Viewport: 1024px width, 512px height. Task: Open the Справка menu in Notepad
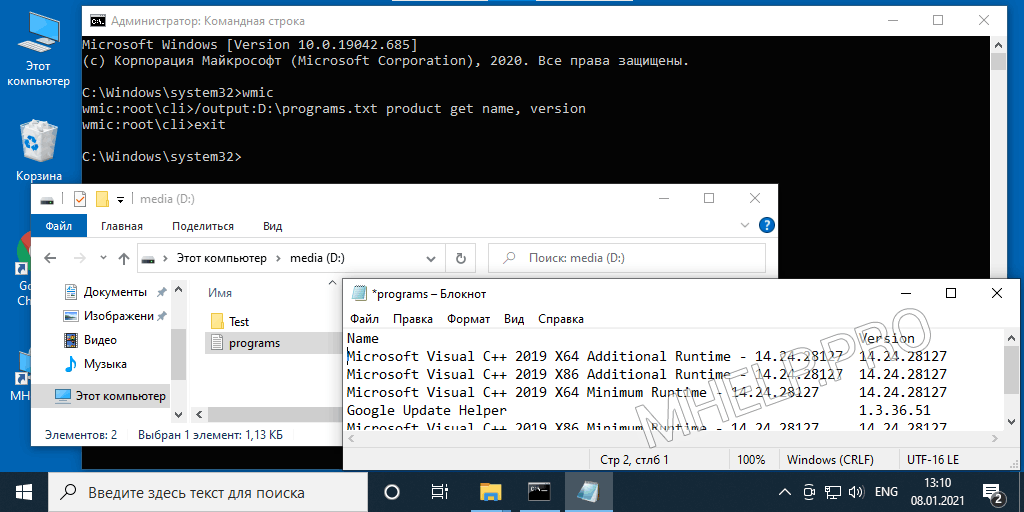tap(561, 319)
